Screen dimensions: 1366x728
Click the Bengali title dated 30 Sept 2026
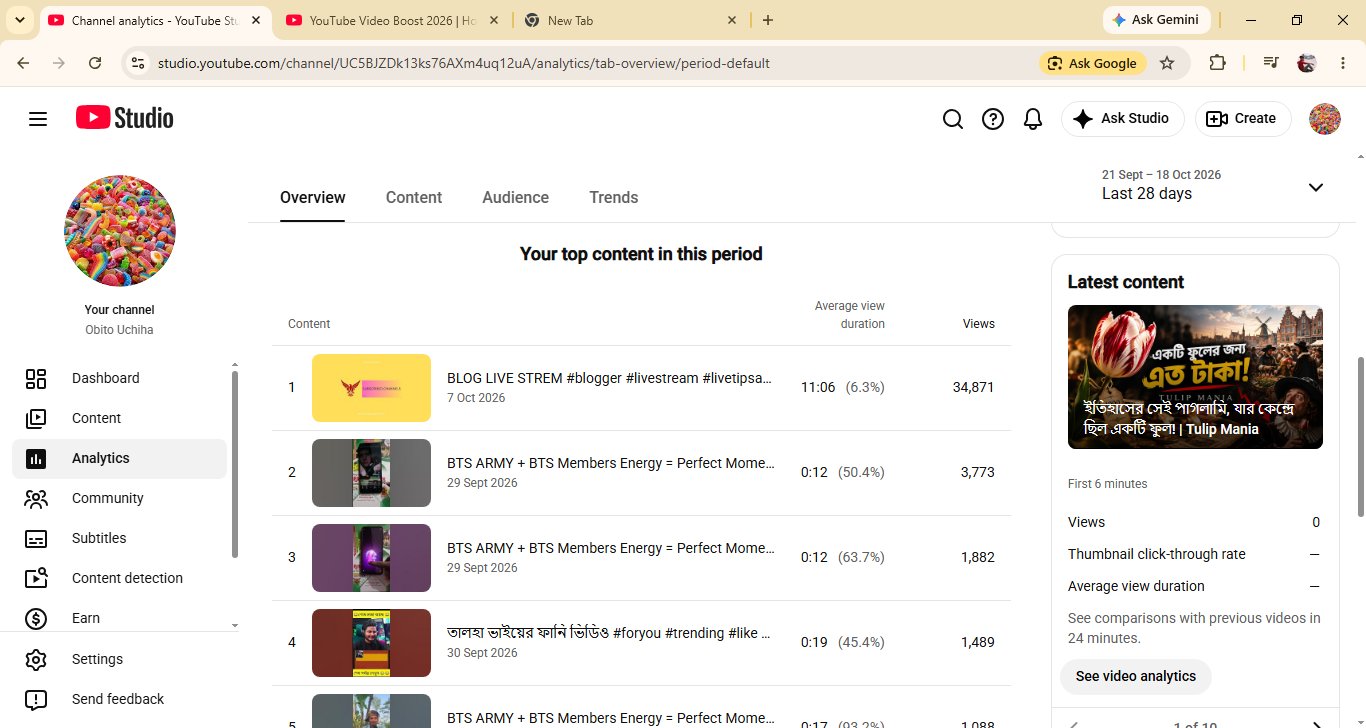point(610,633)
